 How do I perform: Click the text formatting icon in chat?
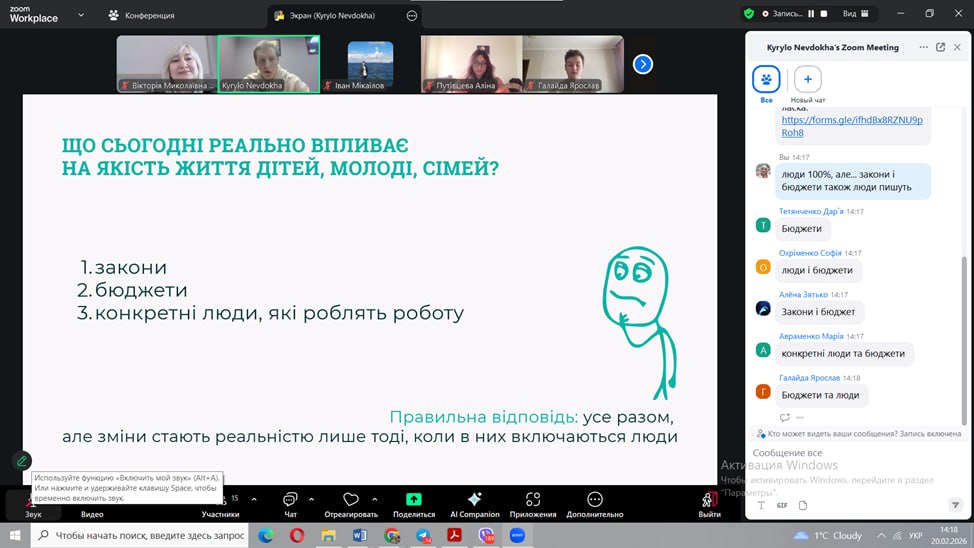[761, 506]
